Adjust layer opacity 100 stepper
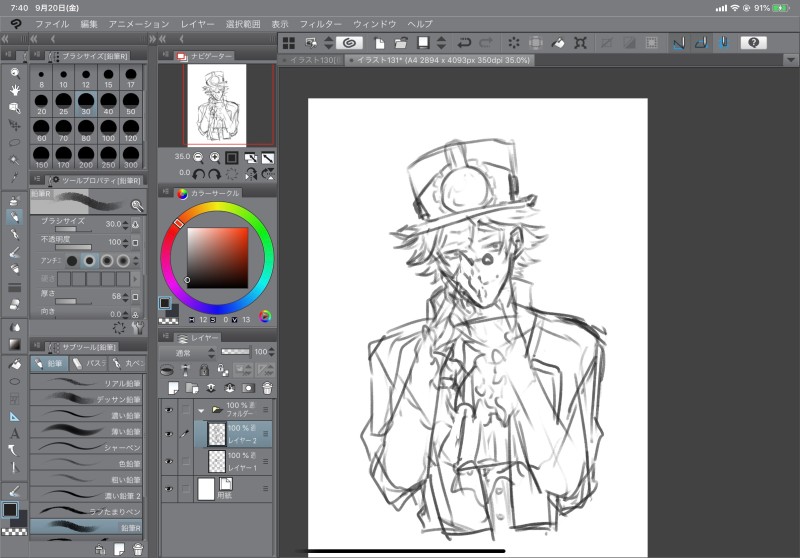 pyautogui.click(x=271, y=352)
